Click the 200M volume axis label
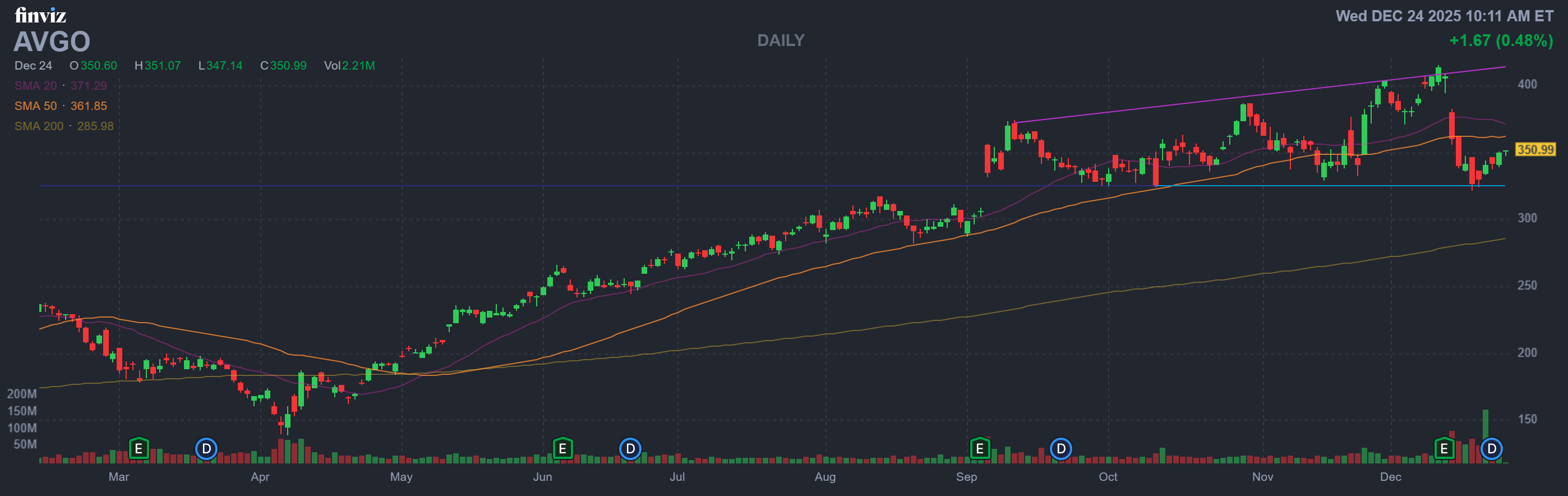 click(x=22, y=394)
